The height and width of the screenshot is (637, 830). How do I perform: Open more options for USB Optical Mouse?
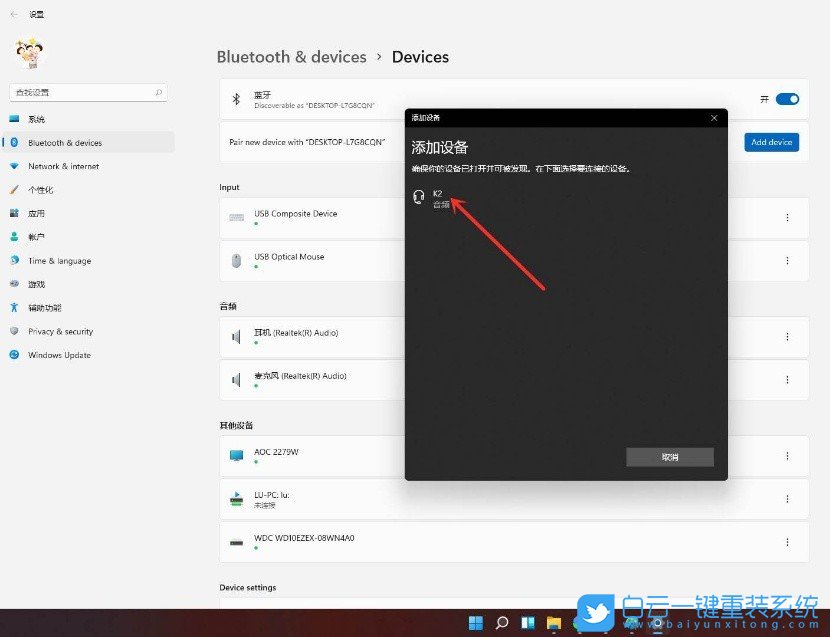coord(787,261)
